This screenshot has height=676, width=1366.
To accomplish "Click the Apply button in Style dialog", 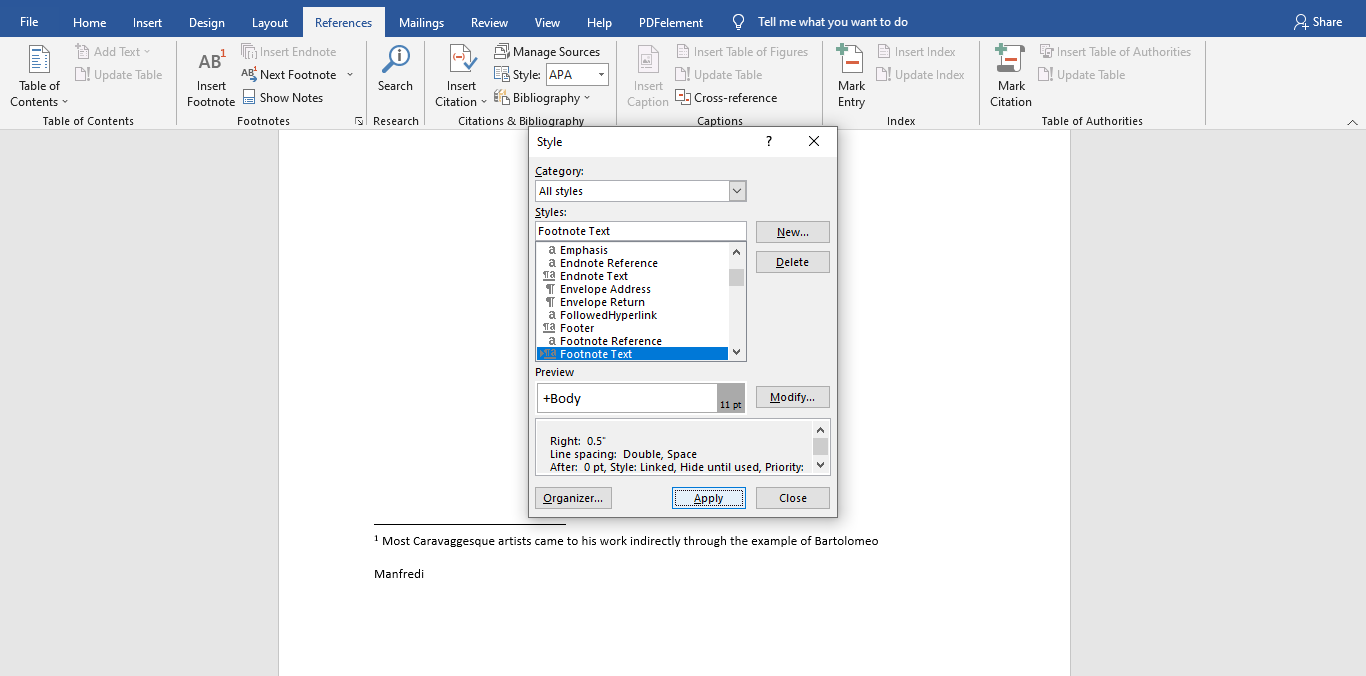I will [708, 497].
